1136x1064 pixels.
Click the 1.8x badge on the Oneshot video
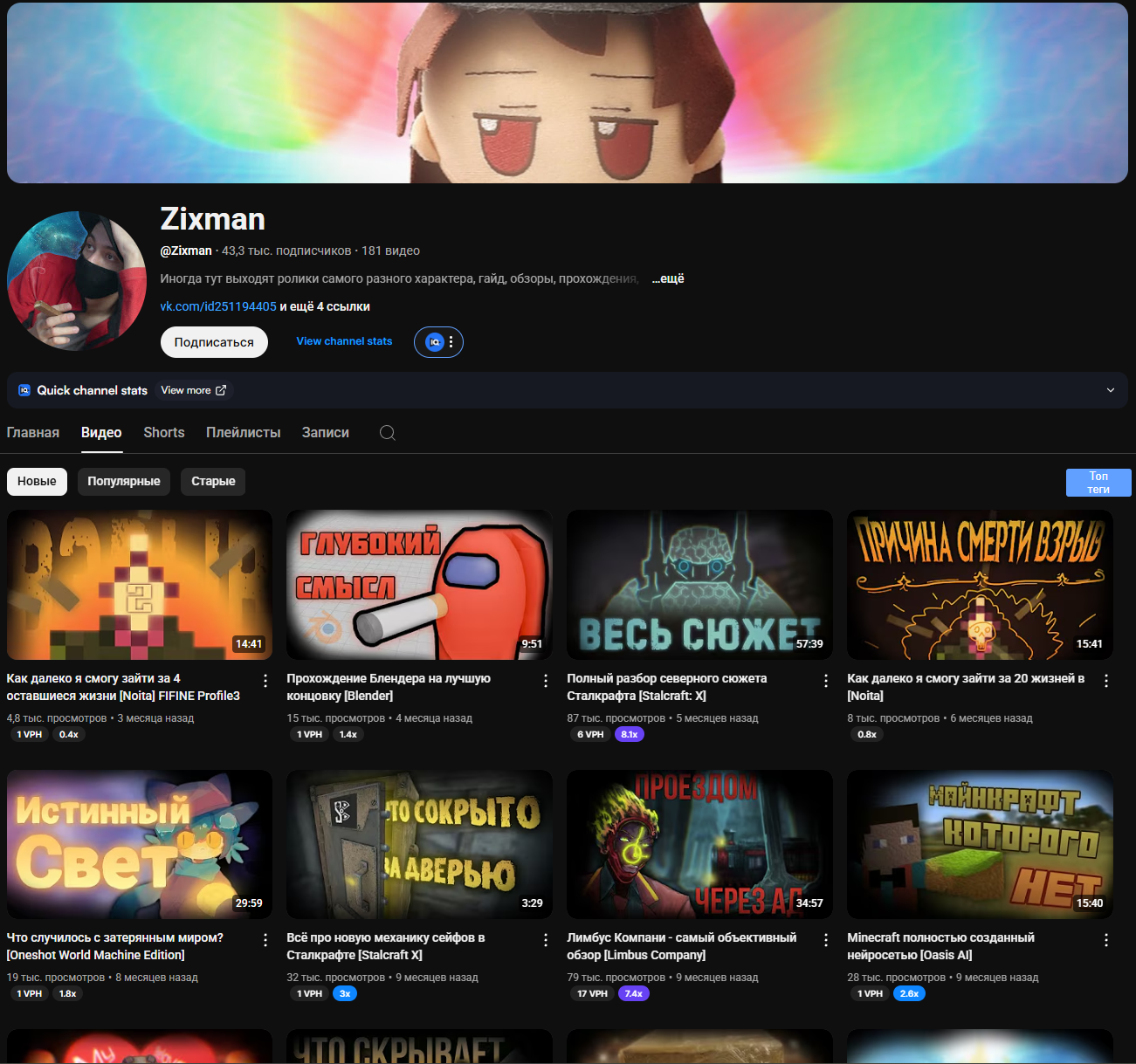tap(67, 994)
